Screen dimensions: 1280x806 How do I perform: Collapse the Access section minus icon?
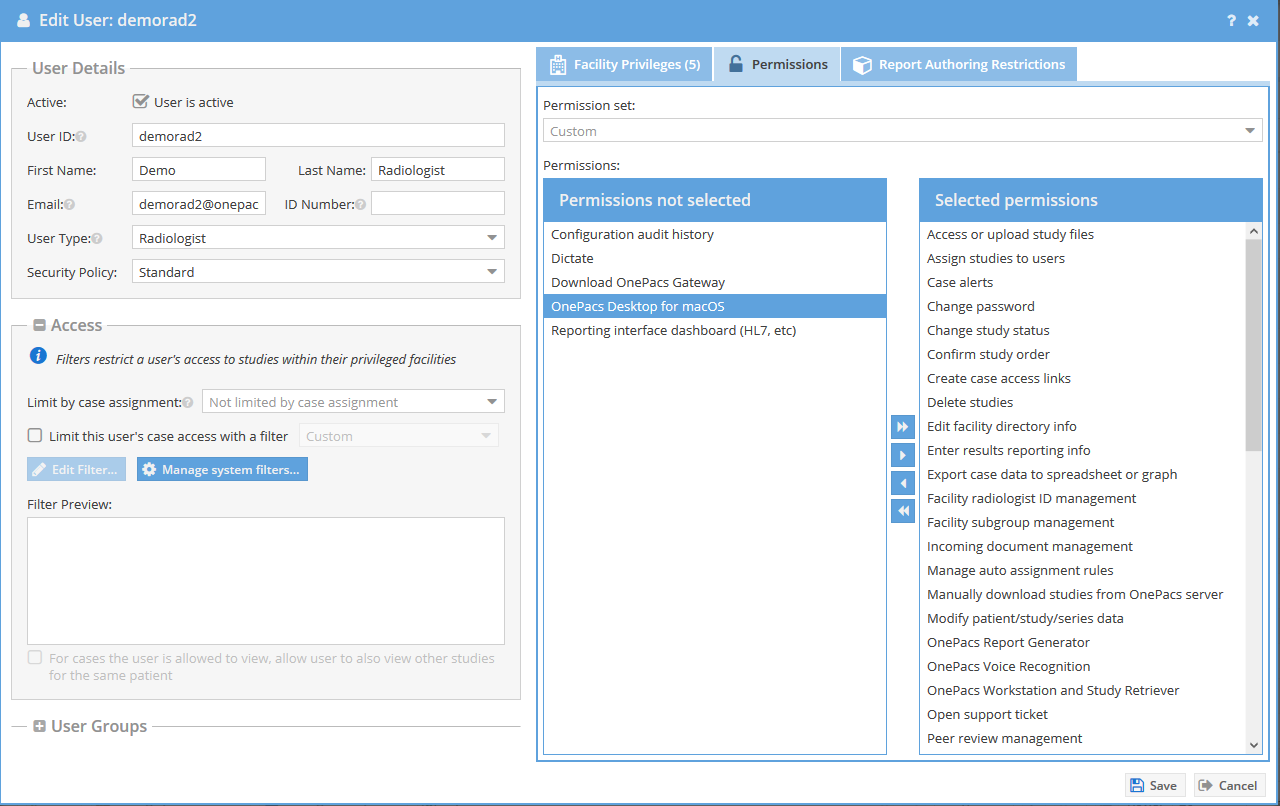point(39,325)
